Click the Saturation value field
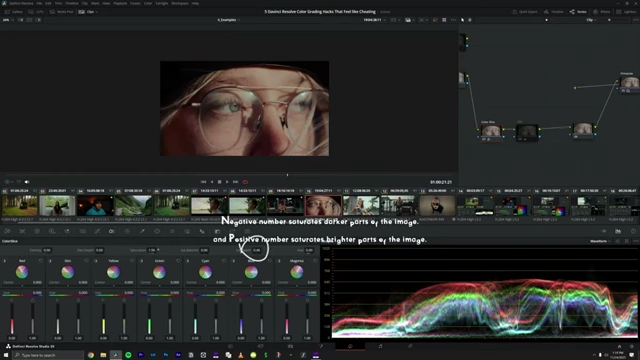640x360 pixels. [x=152, y=250]
